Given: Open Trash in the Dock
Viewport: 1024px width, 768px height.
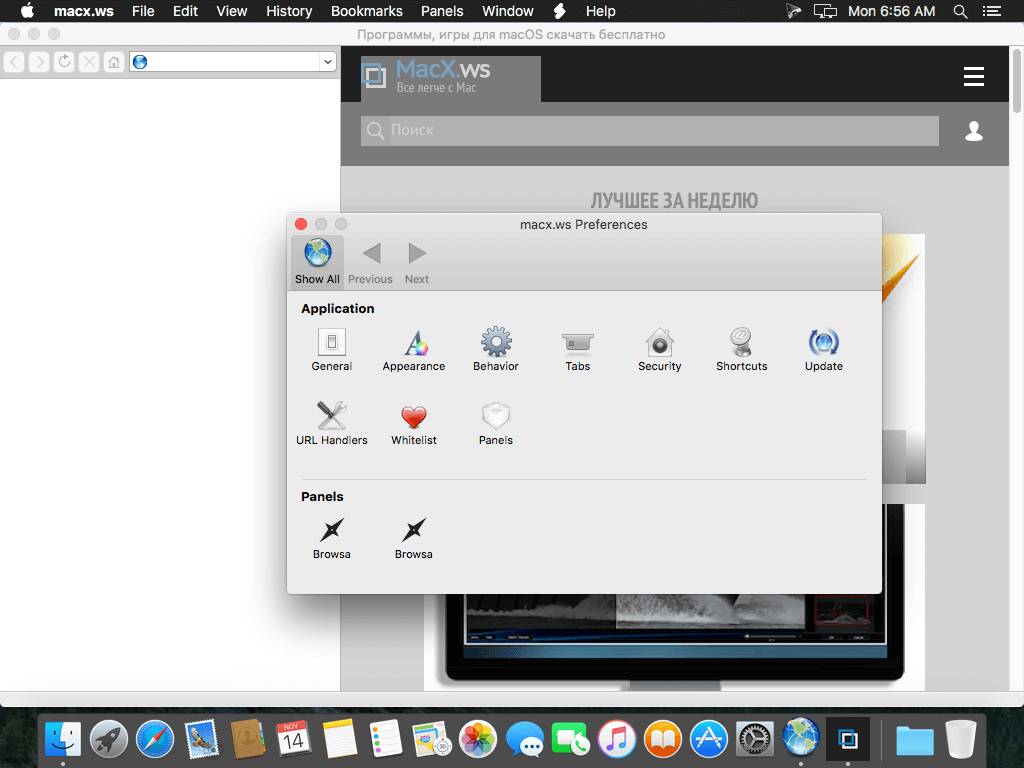Looking at the screenshot, I should (x=960, y=739).
